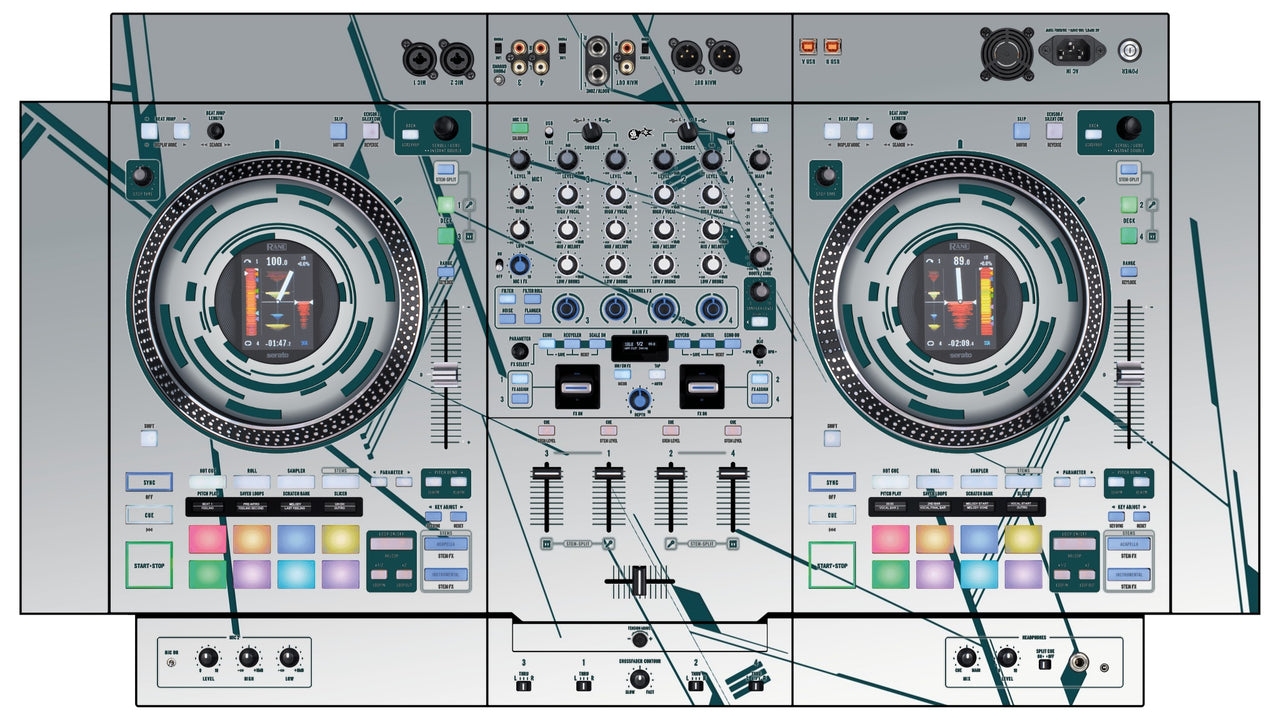Select HOT CUE pad mode on right deck
Screen dimensions: 1280x722
(x=890, y=482)
